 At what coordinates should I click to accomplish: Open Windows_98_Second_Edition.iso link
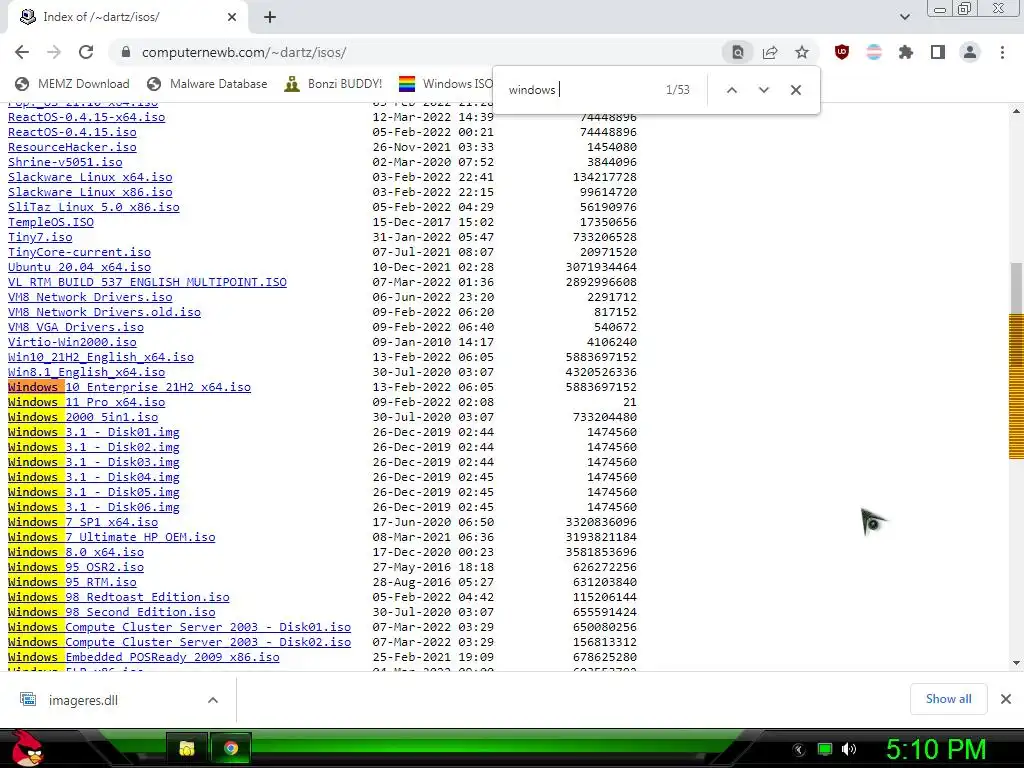tap(112, 613)
